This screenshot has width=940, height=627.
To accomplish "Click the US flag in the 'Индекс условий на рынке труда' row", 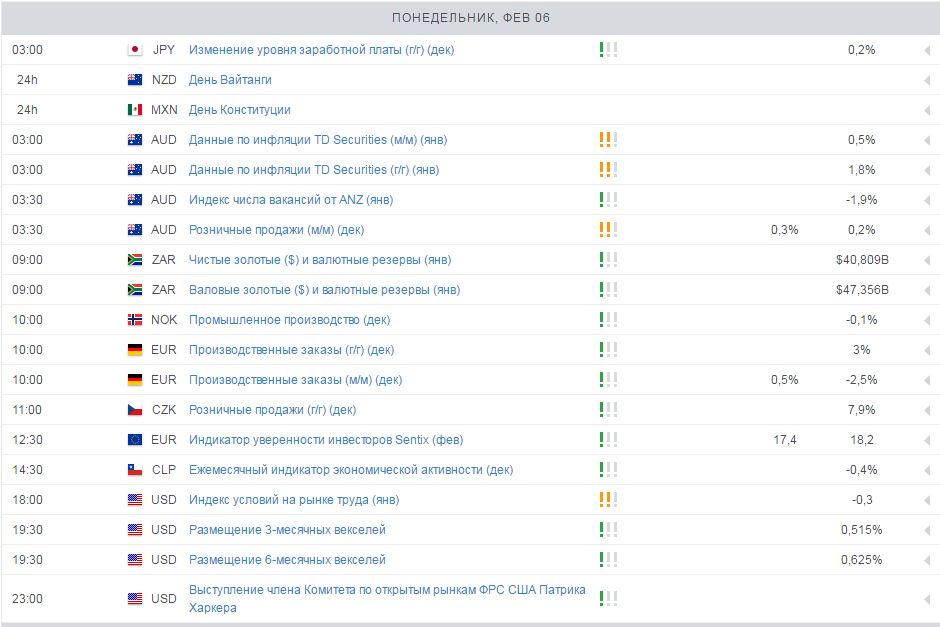I will (x=135, y=499).
